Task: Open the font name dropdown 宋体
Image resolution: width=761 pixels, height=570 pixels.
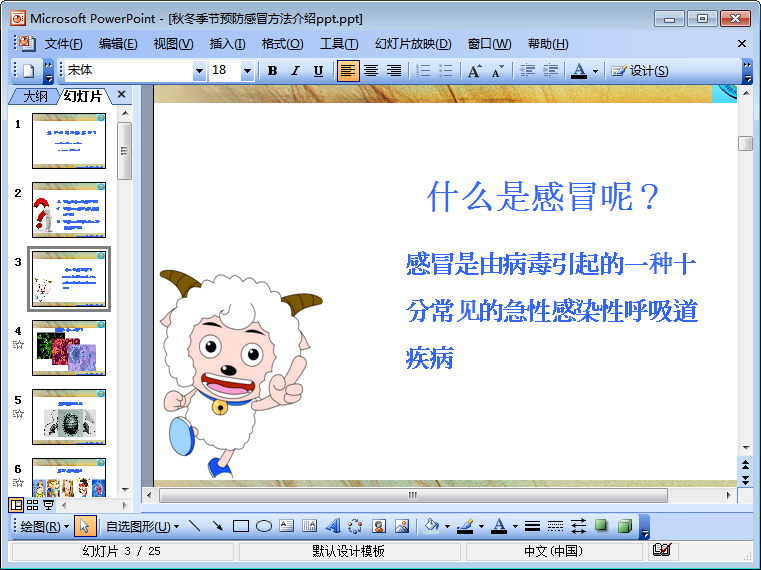Action: pos(199,71)
